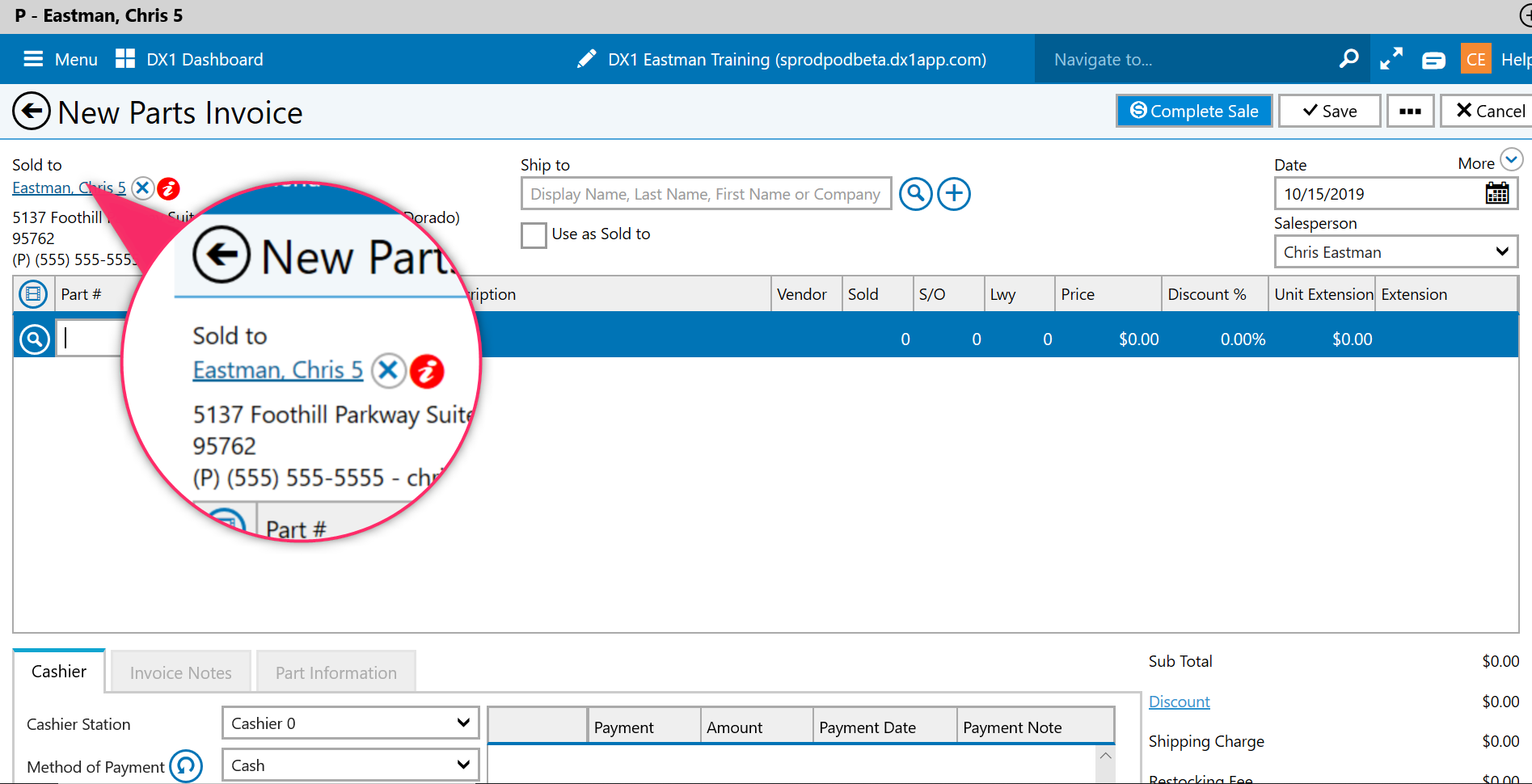Screen dimensions: 1532x784
Task: Click the pencil edit icon beside DX1 Eastman Training
Action: click(x=587, y=59)
